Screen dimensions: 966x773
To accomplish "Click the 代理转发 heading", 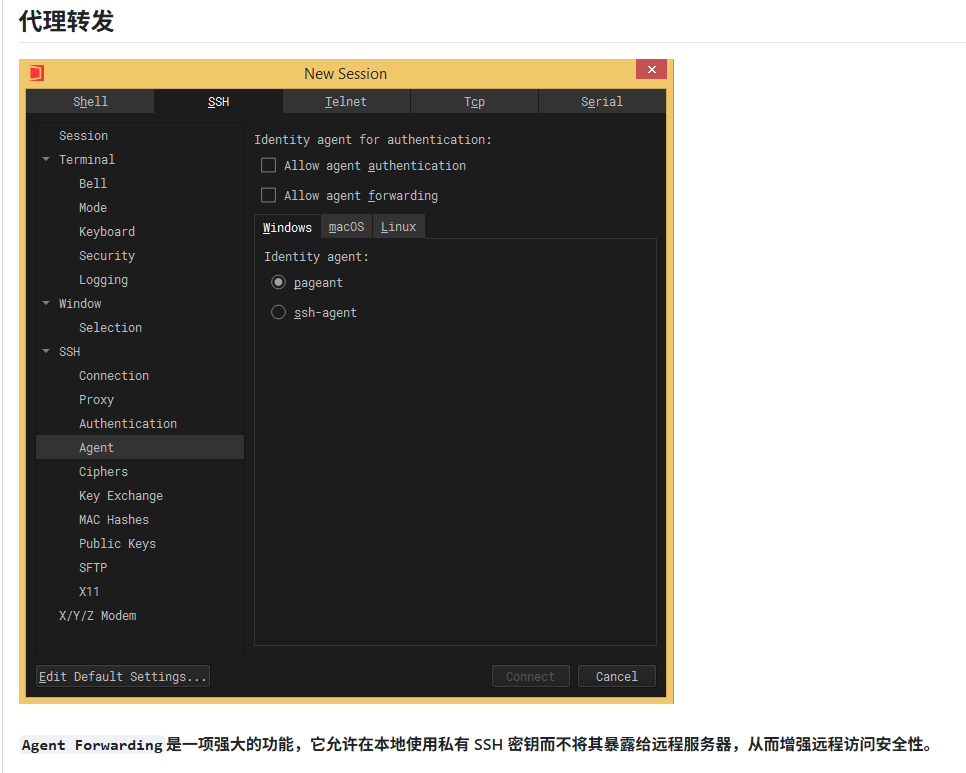I will point(67,21).
